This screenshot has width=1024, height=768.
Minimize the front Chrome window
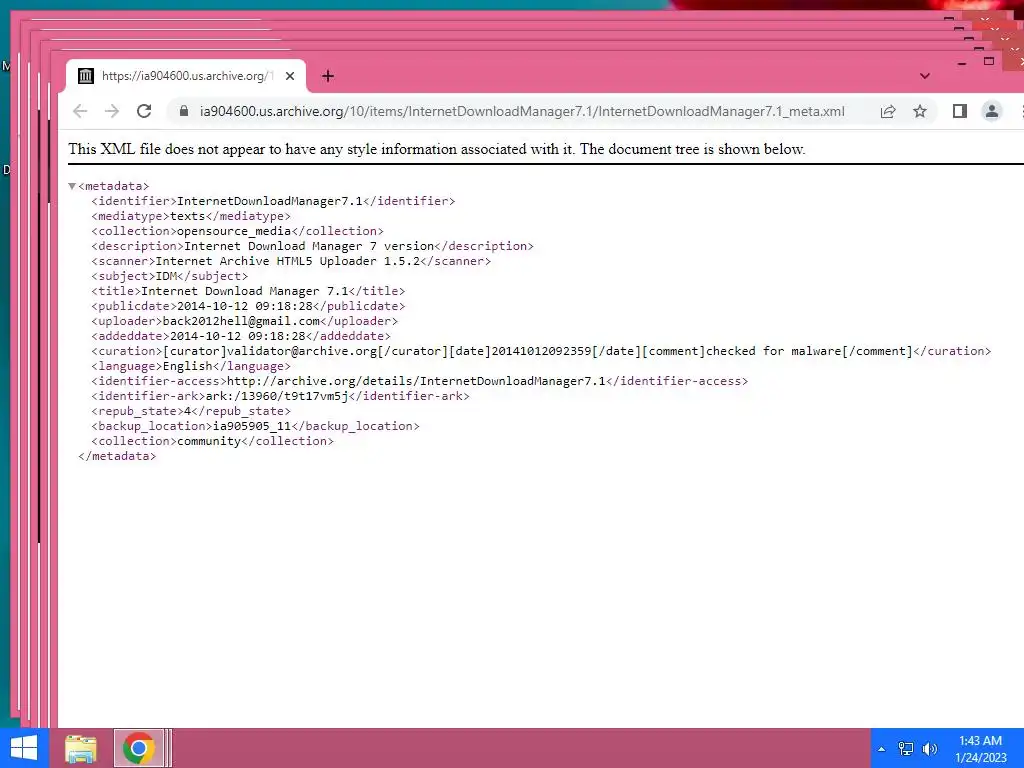coord(961,63)
